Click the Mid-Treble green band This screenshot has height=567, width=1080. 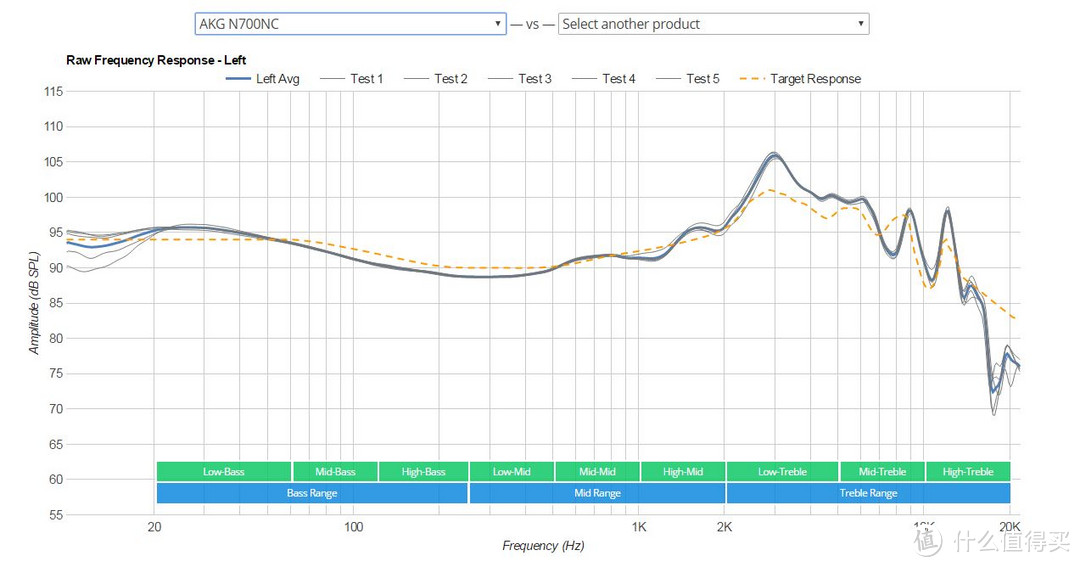point(882,471)
